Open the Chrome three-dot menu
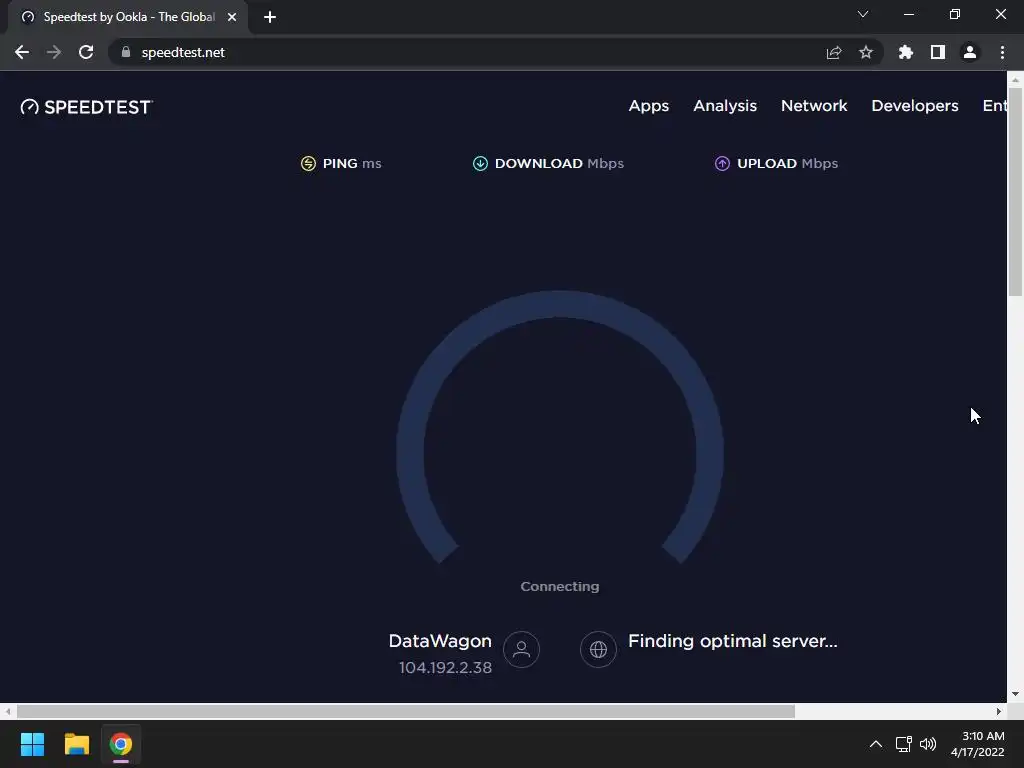Image resolution: width=1024 pixels, height=768 pixels. click(x=1002, y=52)
